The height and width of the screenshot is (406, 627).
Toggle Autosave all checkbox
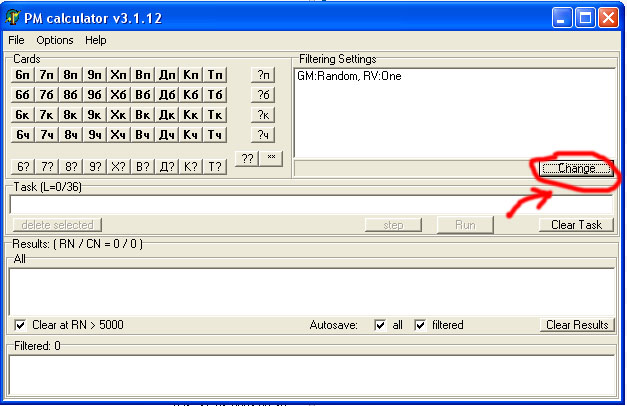click(380, 325)
